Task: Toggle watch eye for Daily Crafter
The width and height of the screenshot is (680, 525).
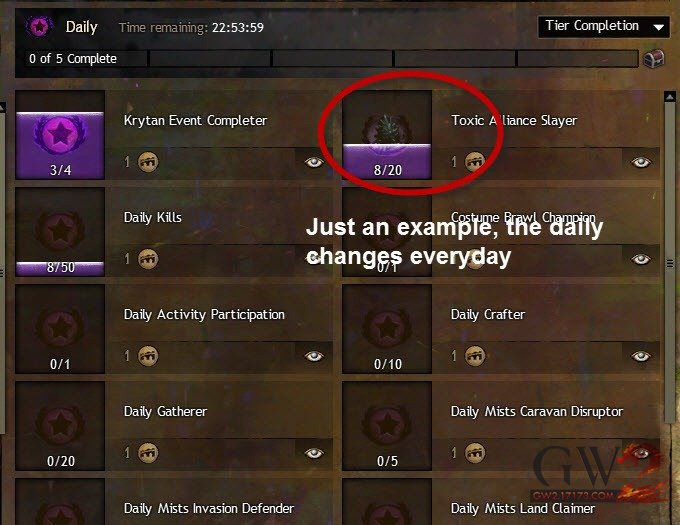Action: (x=641, y=356)
